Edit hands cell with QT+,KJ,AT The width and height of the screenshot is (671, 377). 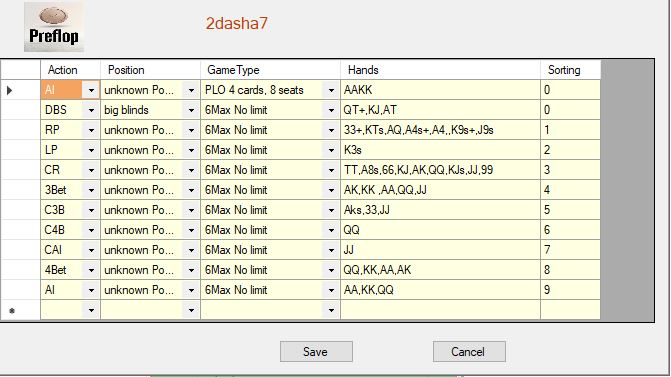coord(440,110)
